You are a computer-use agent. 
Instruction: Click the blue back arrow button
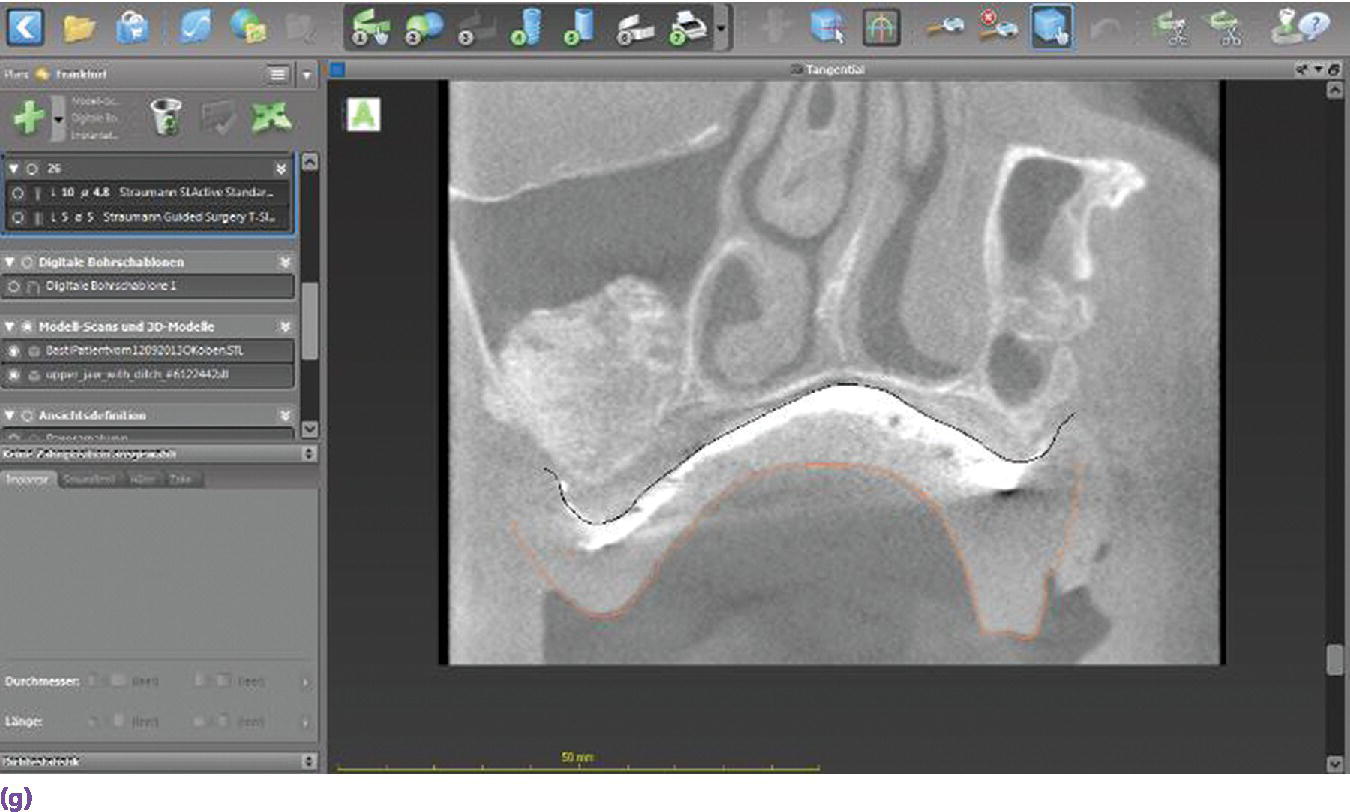(x=25, y=26)
